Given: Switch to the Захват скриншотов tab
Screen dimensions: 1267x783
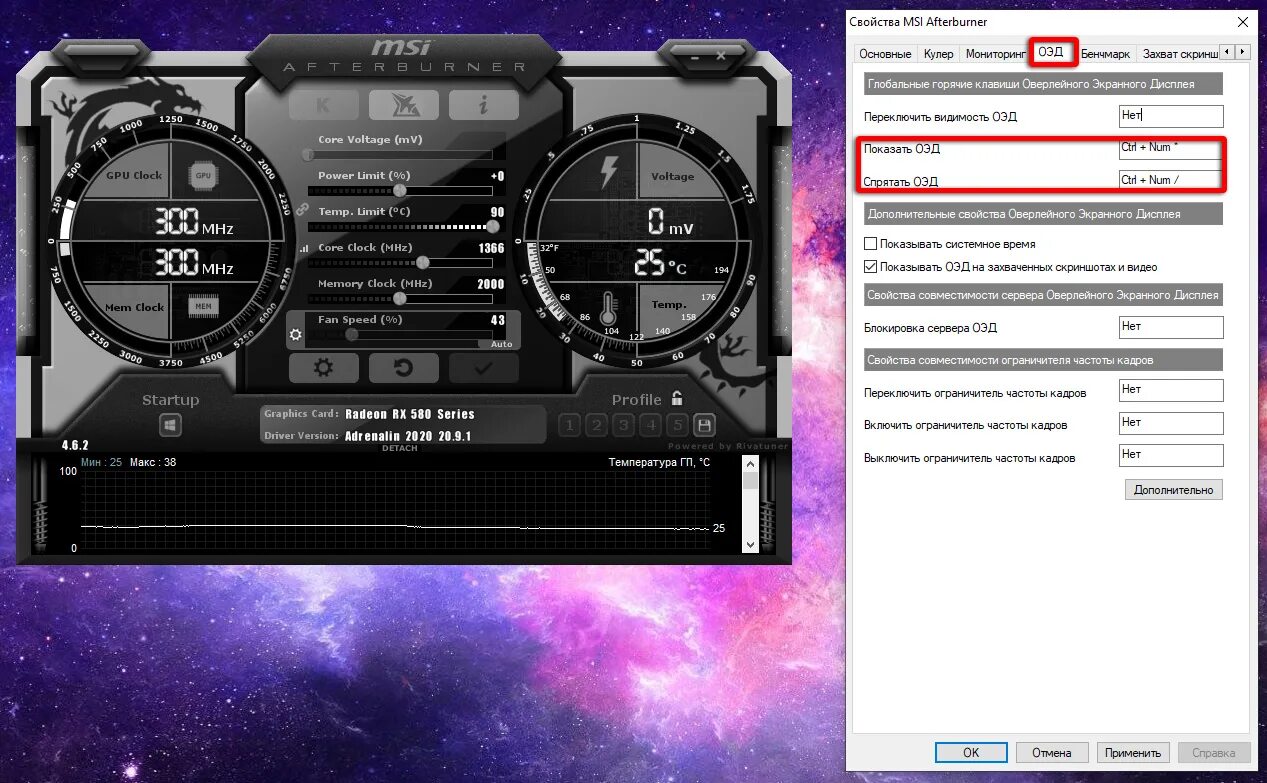Looking at the screenshot, I should tap(1179, 54).
